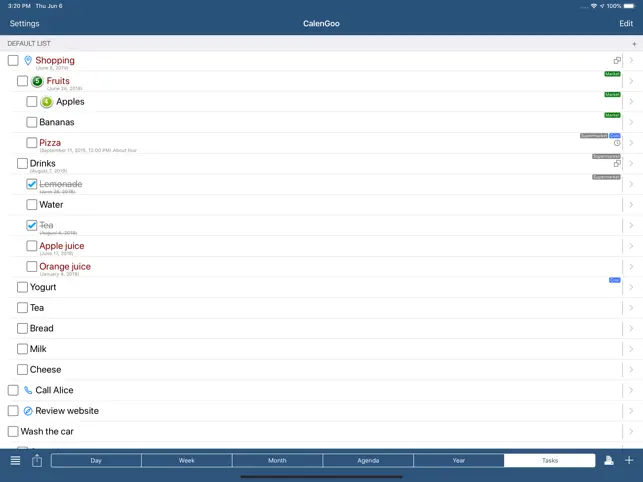The image size is (643, 482).
Task: Open the hamburger menu in bottom toolbar
Action: [x=15, y=460]
